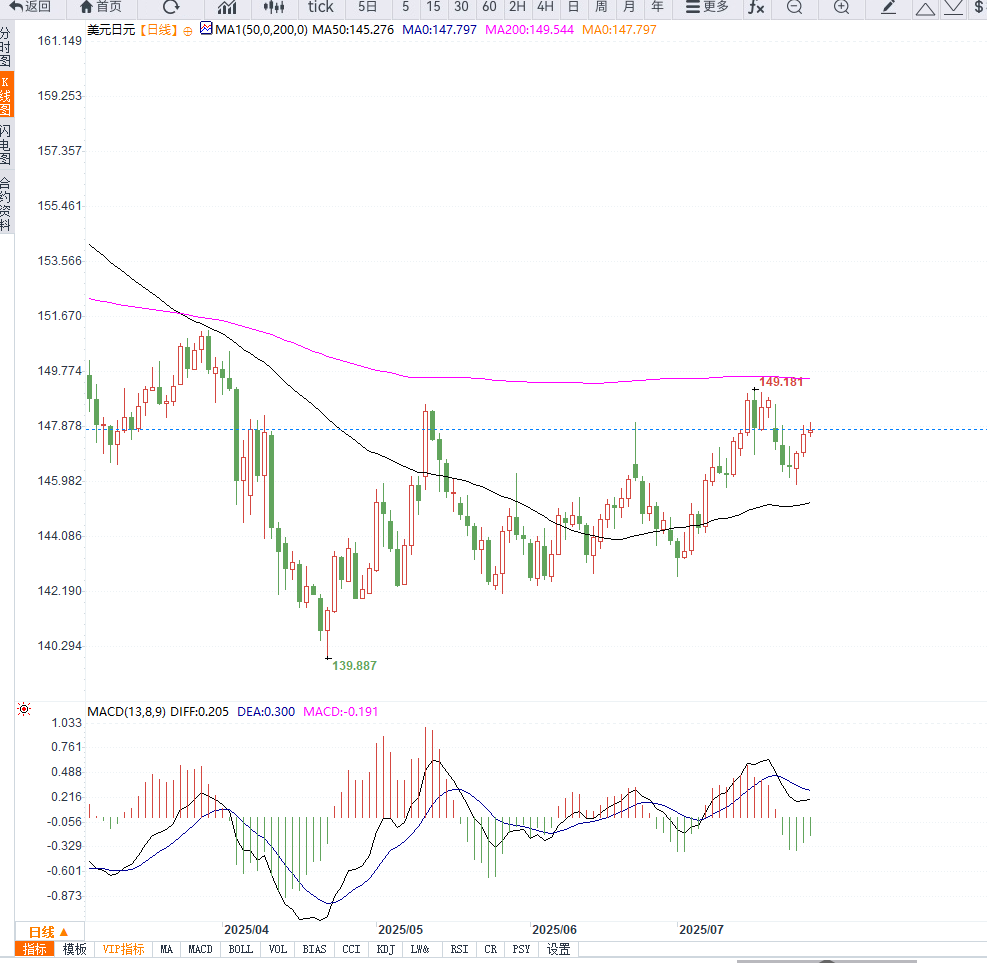
Task: Open the 闪电图 side tab
Action: pos(6,145)
